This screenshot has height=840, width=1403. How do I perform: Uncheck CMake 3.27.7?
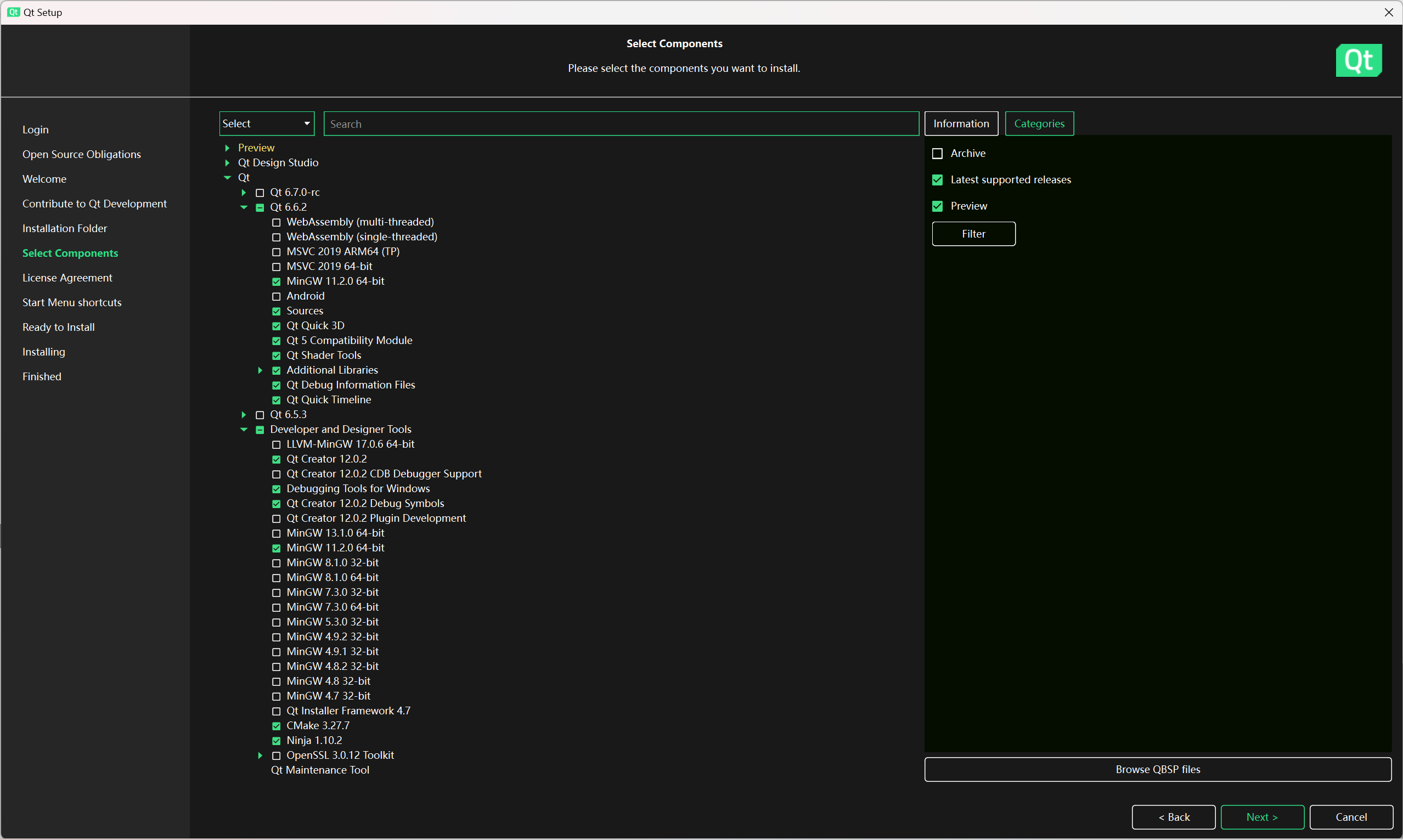coord(276,726)
